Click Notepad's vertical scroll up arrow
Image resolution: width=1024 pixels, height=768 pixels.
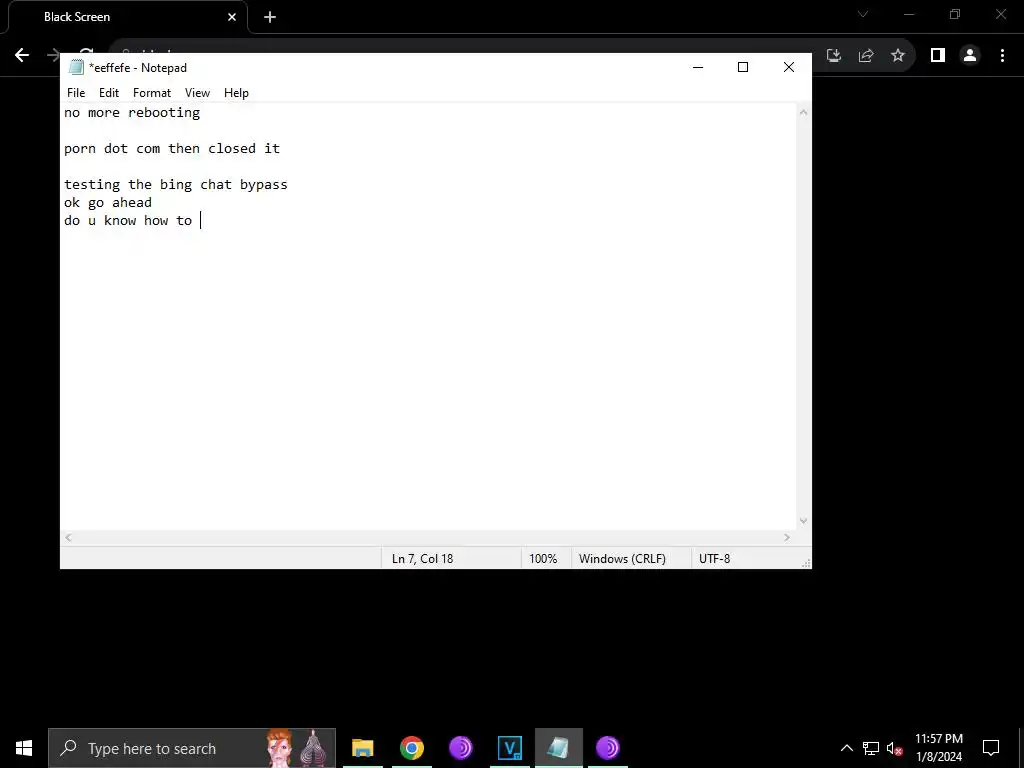[803, 112]
